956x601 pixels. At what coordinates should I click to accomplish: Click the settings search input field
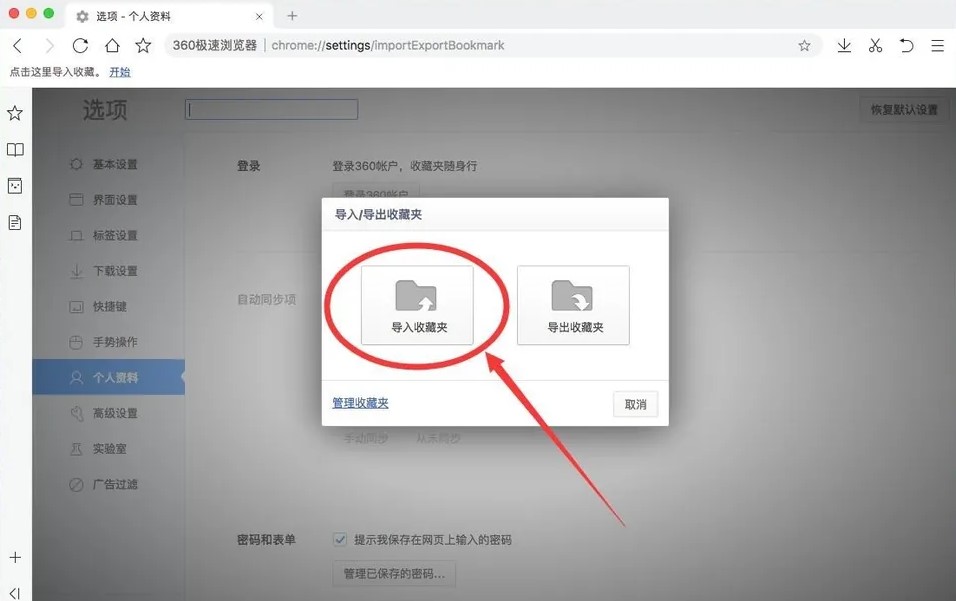(271, 110)
